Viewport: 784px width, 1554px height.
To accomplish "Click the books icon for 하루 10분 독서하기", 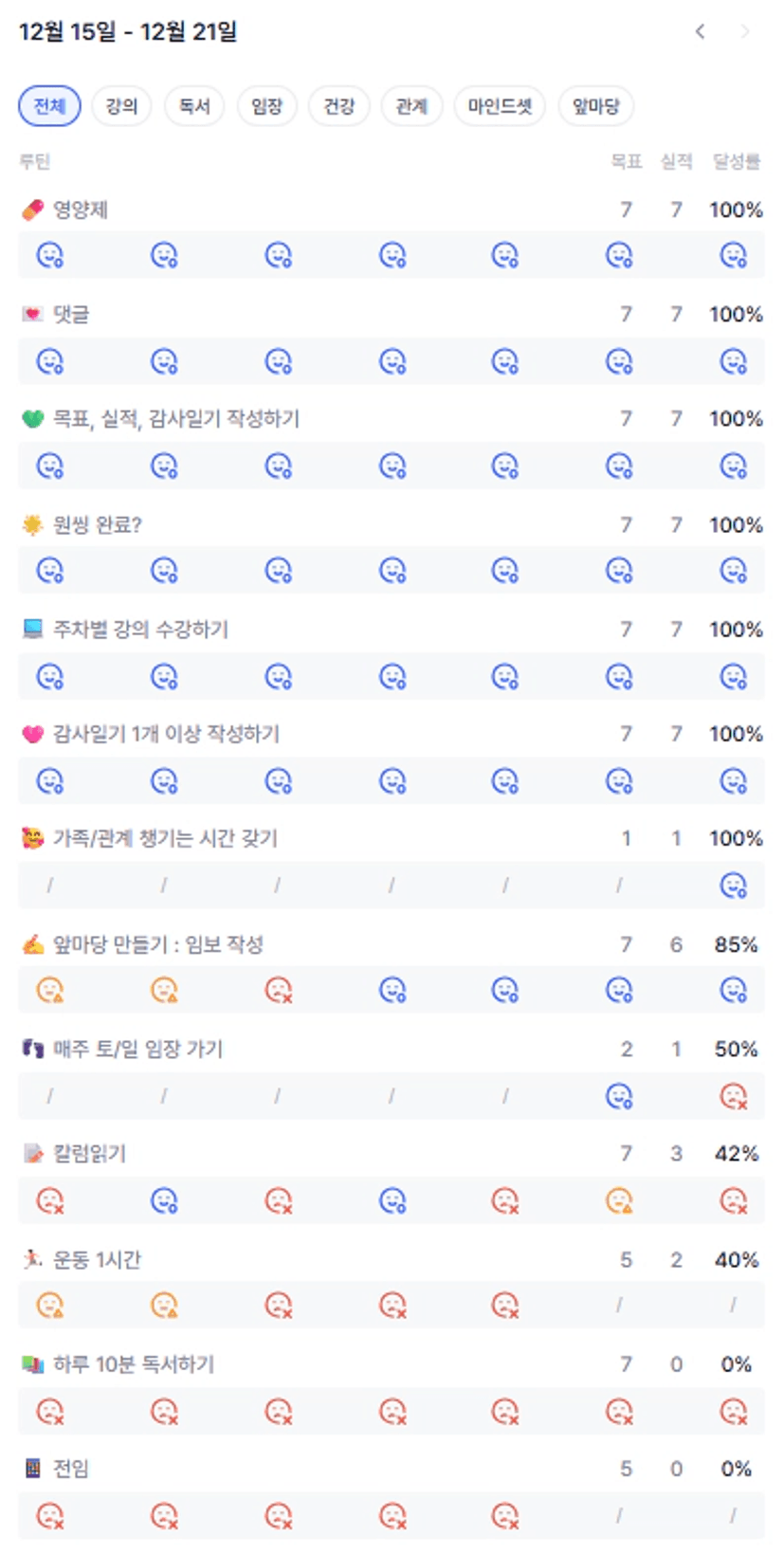I will click(x=33, y=1364).
